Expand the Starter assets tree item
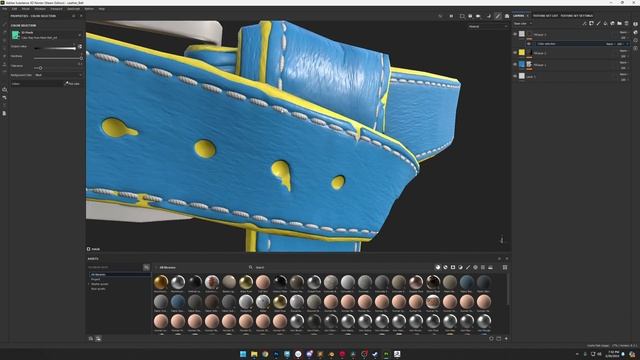The height and width of the screenshot is (360, 640). point(89,284)
